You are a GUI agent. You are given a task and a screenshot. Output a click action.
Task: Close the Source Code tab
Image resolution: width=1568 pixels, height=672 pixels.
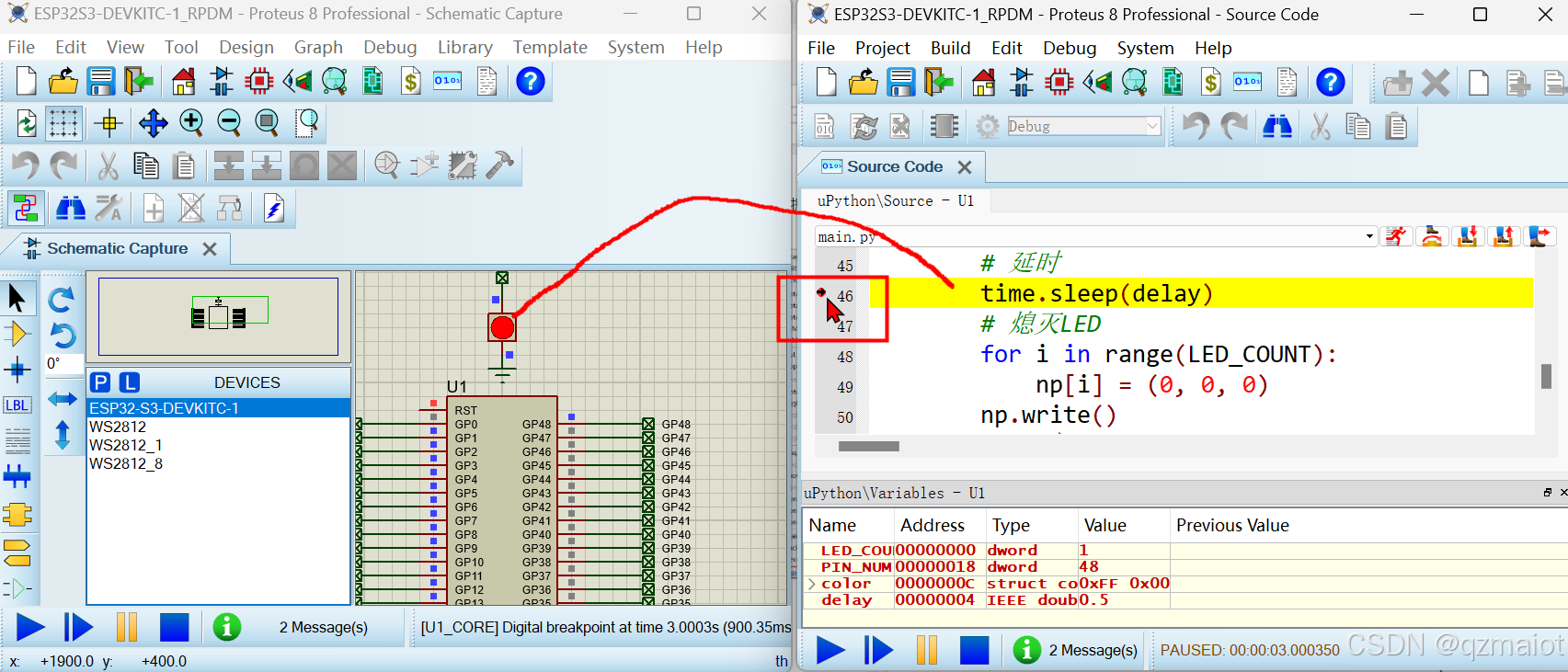[965, 167]
